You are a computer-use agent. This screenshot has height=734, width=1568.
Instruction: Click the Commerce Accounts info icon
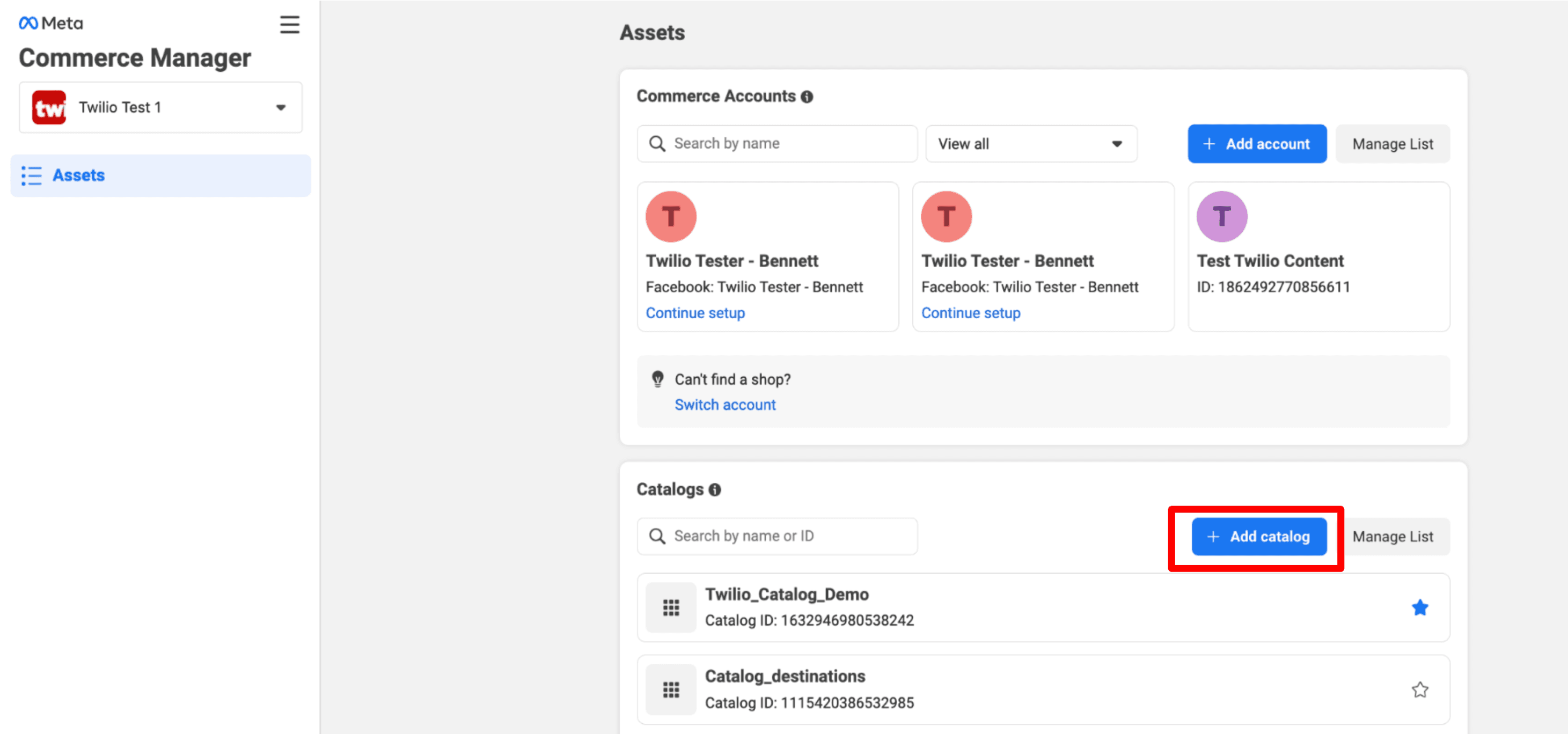pos(807,96)
